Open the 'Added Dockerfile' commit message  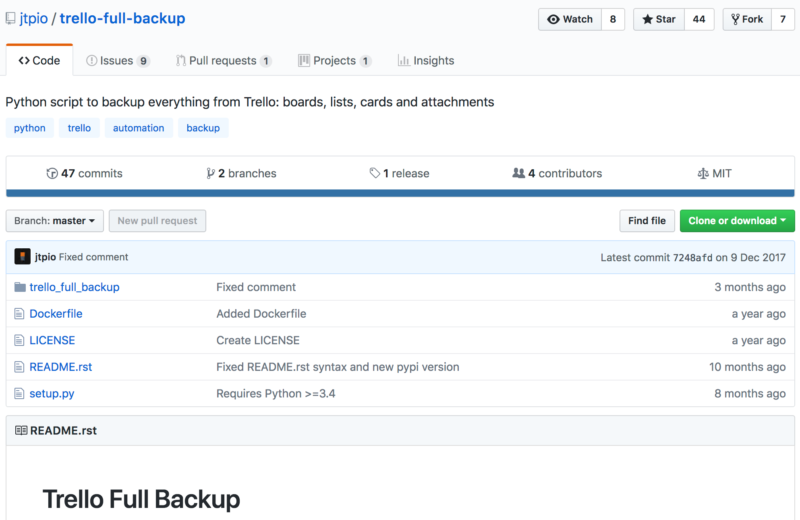pyautogui.click(x=261, y=313)
